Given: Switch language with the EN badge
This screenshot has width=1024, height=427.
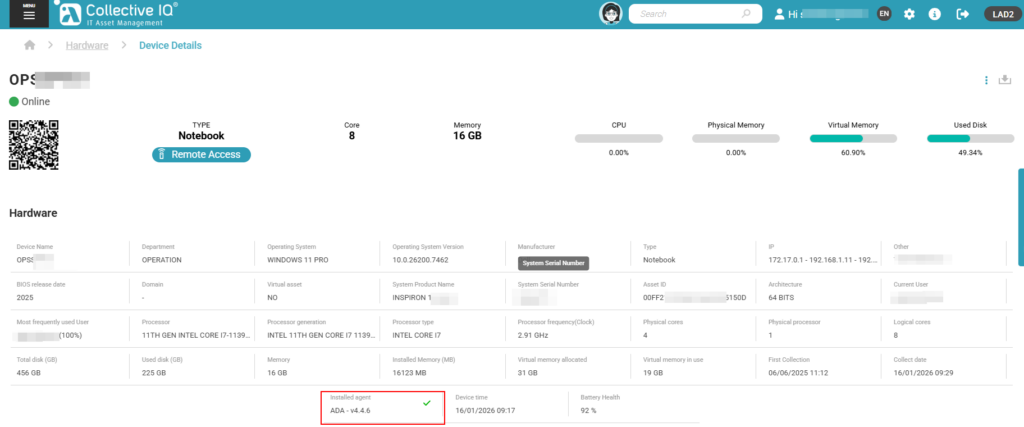Looking at the screenshot, I should coord(883,14).
